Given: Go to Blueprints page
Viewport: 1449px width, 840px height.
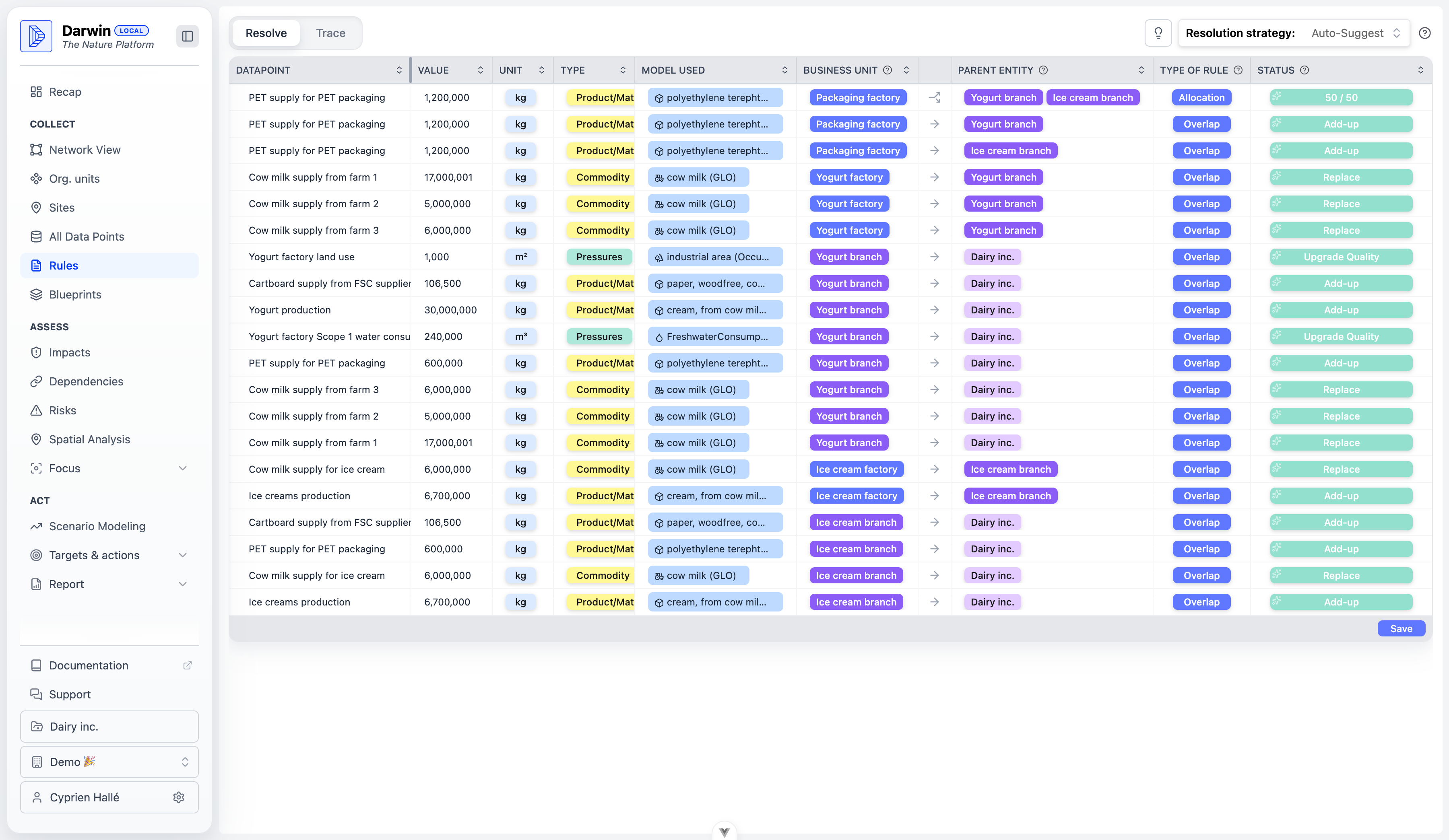Looking at the screenshot, I should (x=75, y=294).
